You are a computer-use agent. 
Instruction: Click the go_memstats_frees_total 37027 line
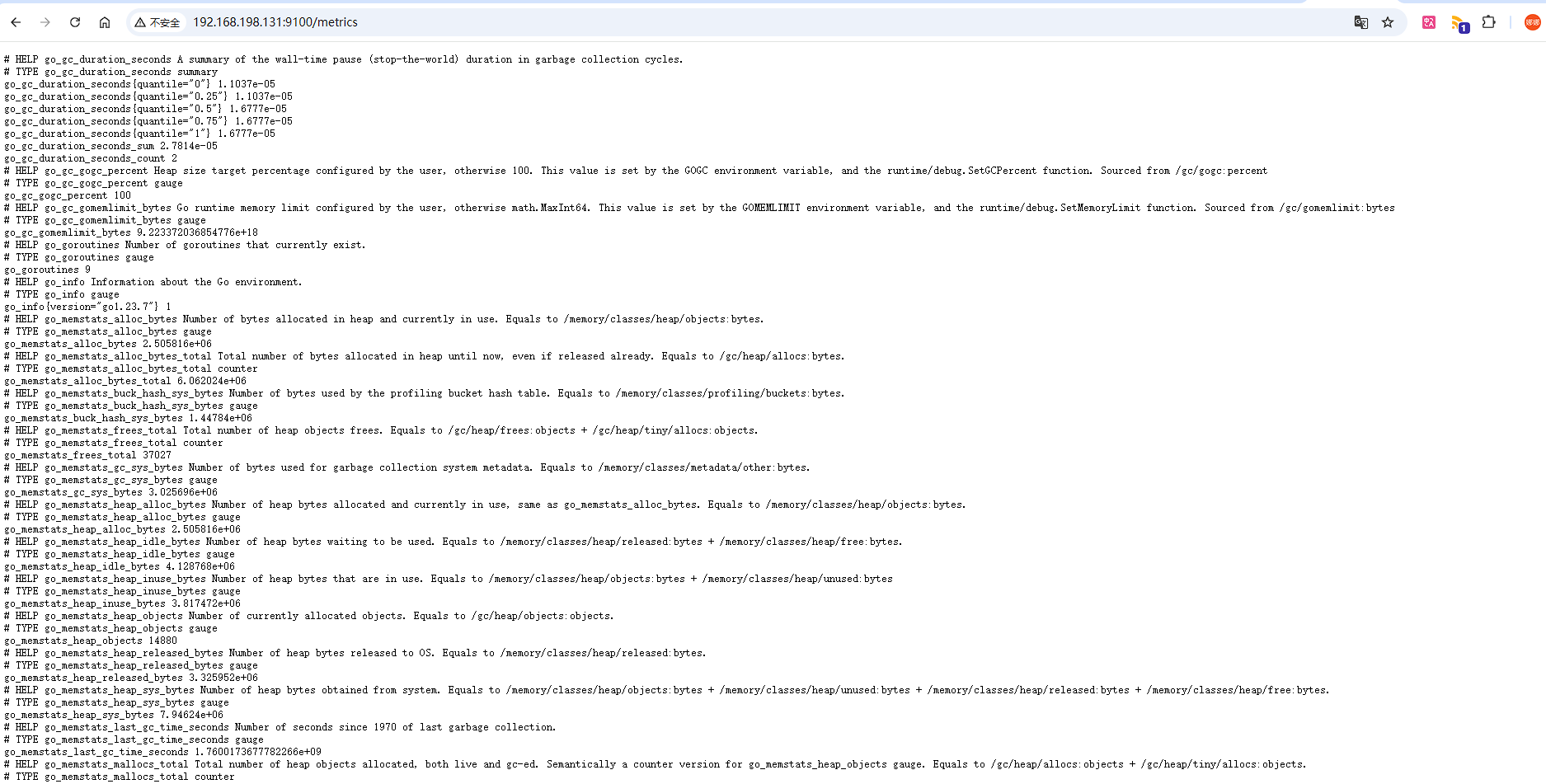tap(87, 455)
